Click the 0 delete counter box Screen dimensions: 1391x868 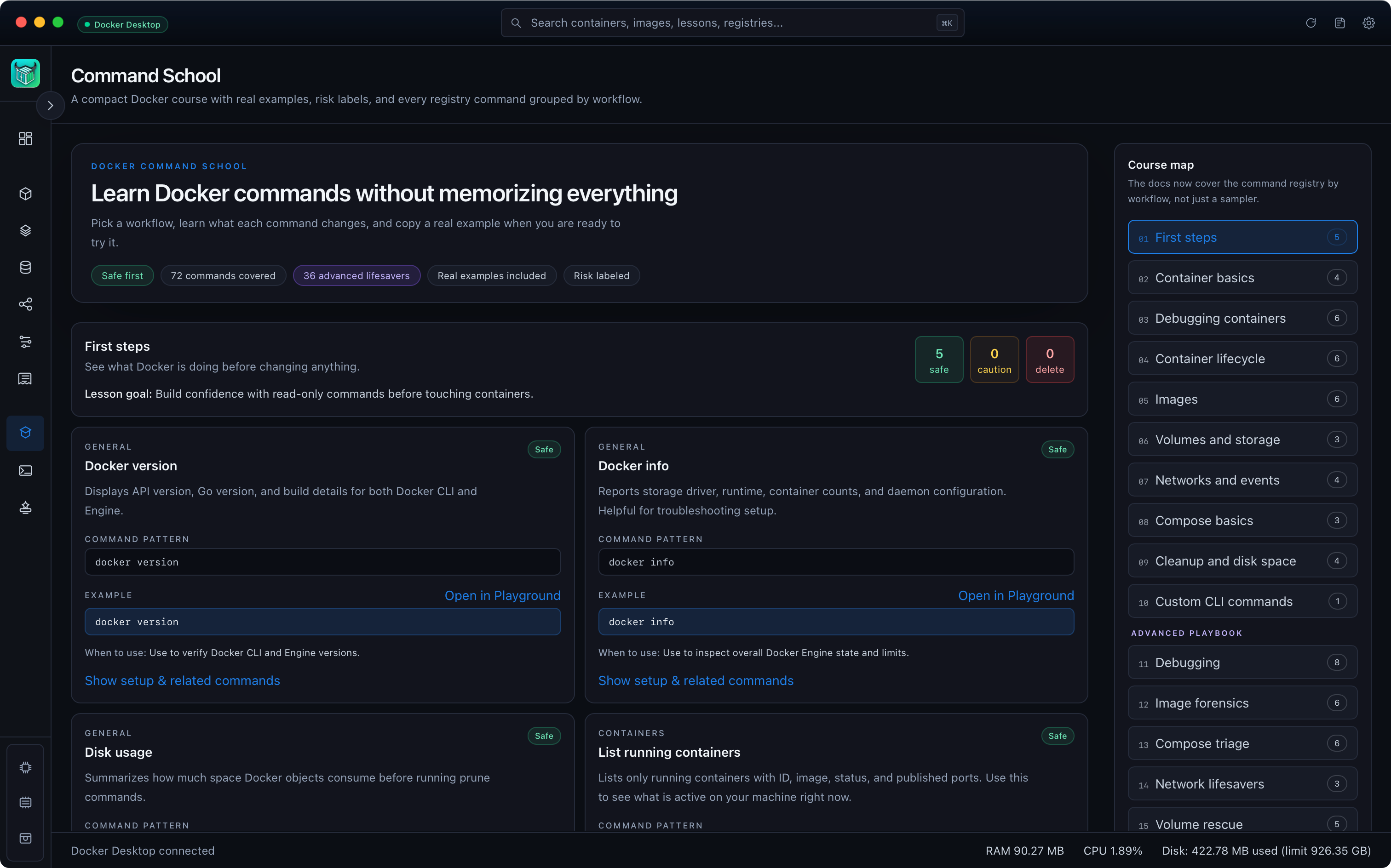(1050, 360)
